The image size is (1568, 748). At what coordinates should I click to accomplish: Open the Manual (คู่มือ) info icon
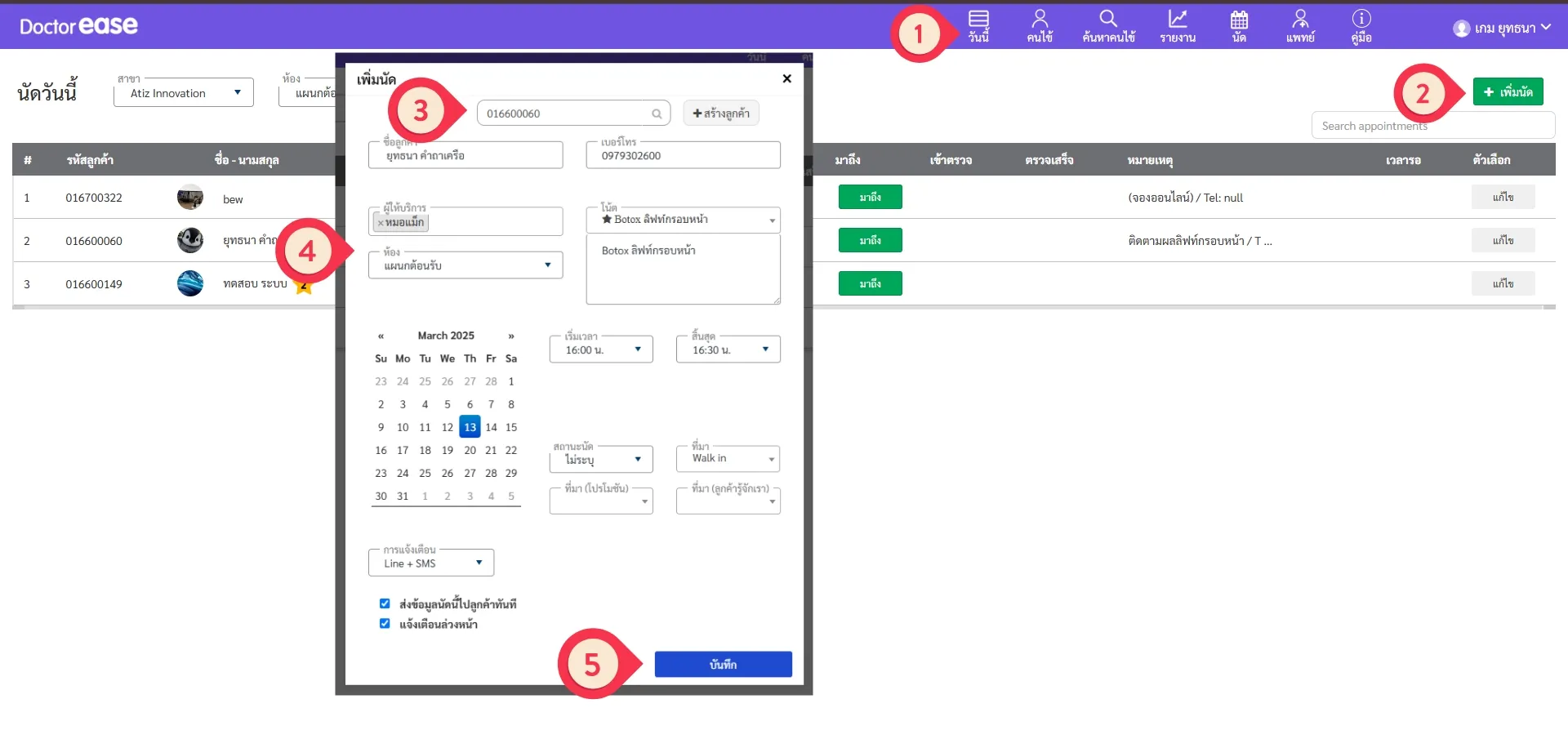pos(1361,19)
